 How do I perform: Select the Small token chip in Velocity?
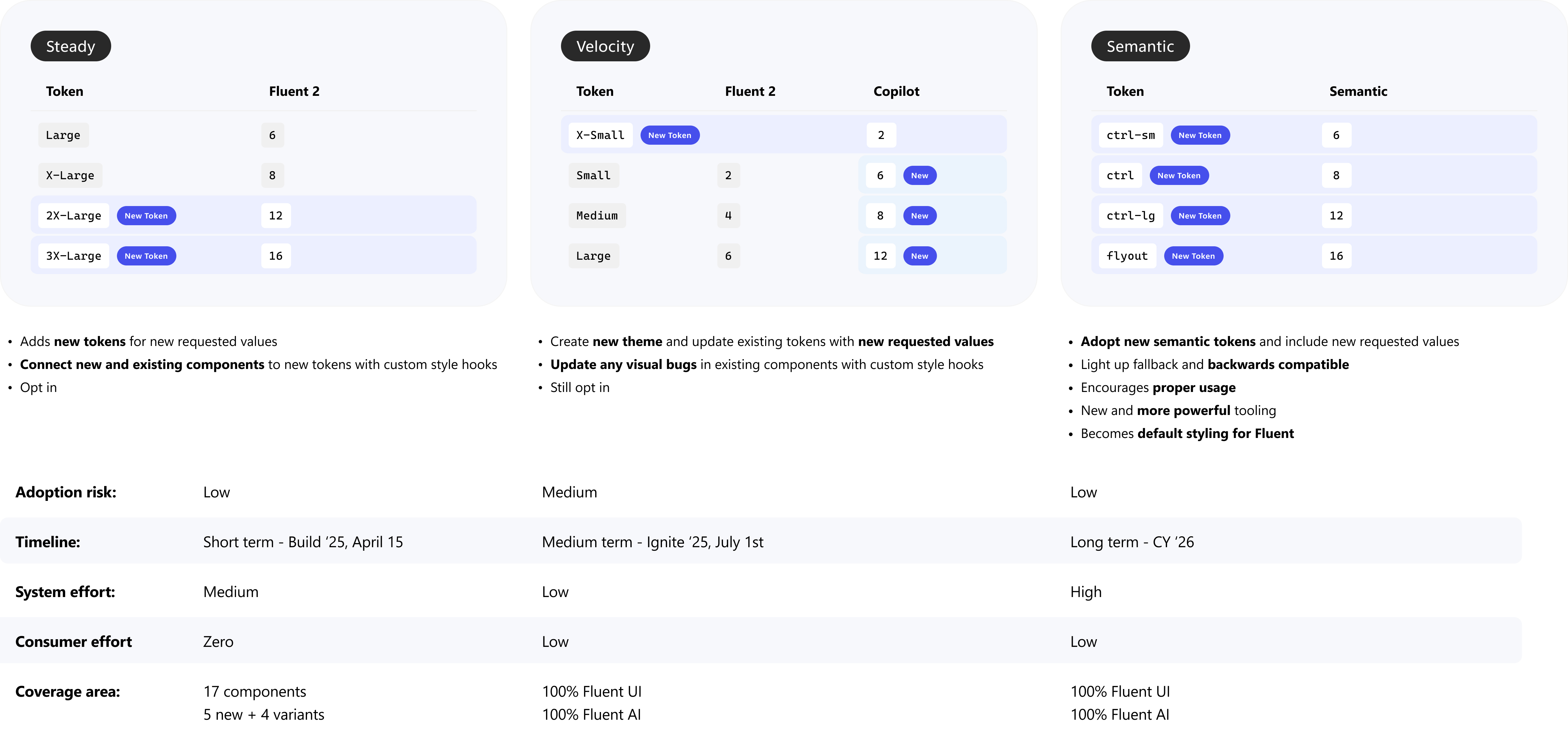(594, 175)
